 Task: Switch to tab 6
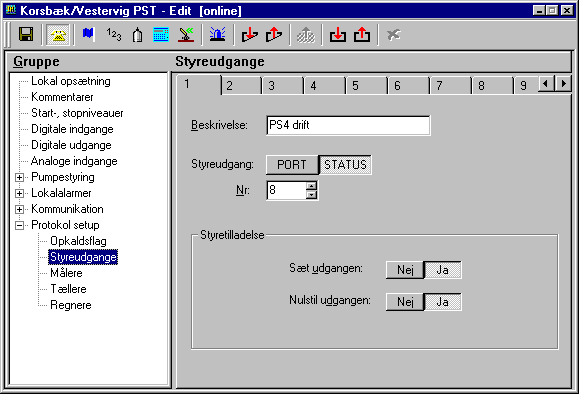pos(409,86)
